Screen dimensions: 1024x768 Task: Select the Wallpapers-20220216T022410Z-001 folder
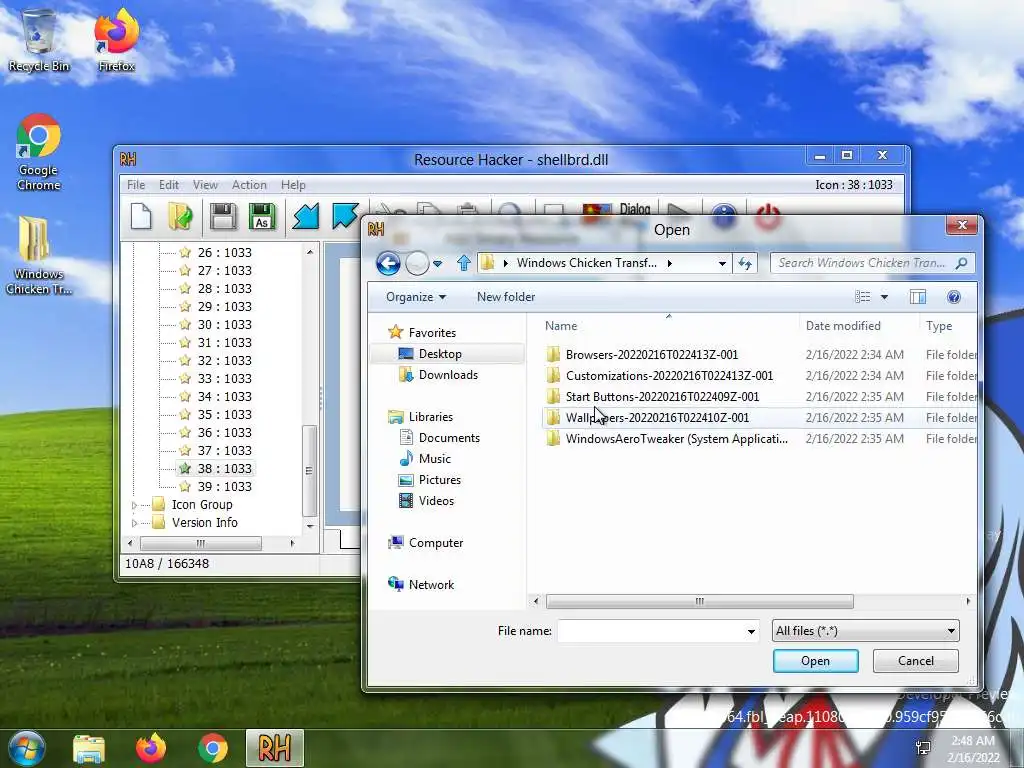pos(657,418)
